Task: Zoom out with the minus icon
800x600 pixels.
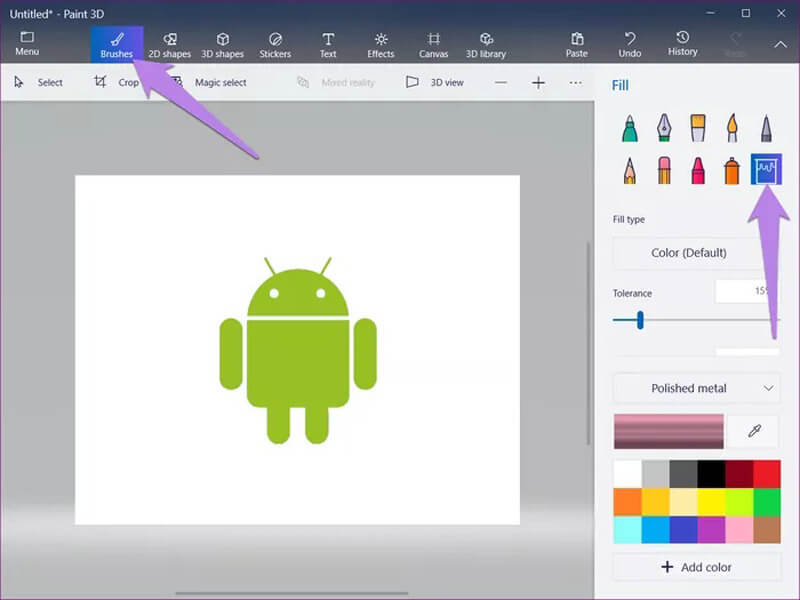Action: pos(501,83)
